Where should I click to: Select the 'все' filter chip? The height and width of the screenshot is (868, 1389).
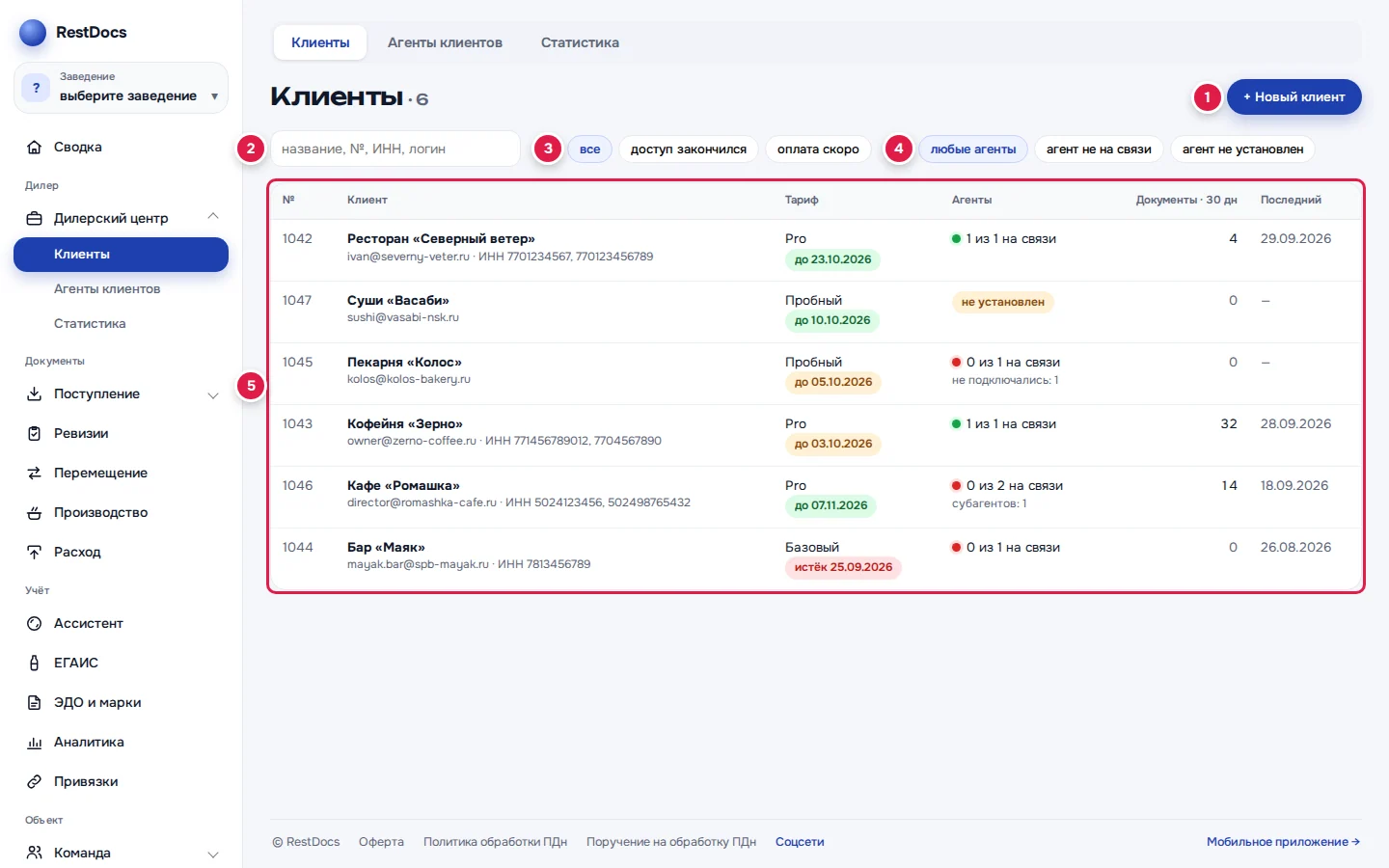tap(590, 149)
